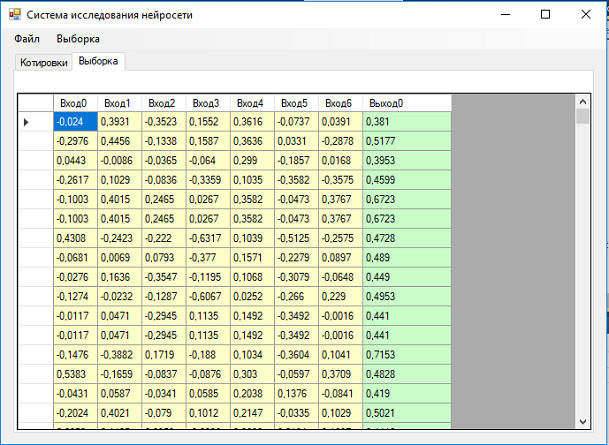The image size is (609, 445).
Task: Select cell -0,0276 in Вход0
Action: tap(75, 277)
